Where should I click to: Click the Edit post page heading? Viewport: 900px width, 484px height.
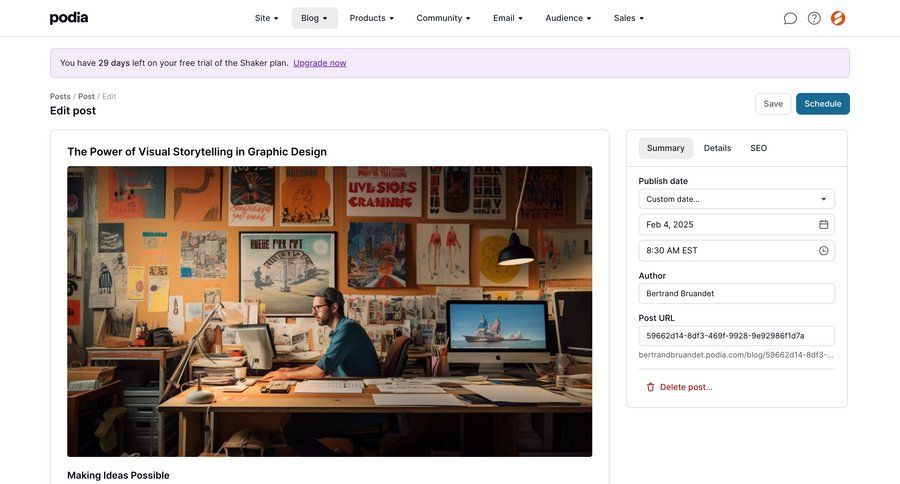pyautogui.click(x=73, y=111)
